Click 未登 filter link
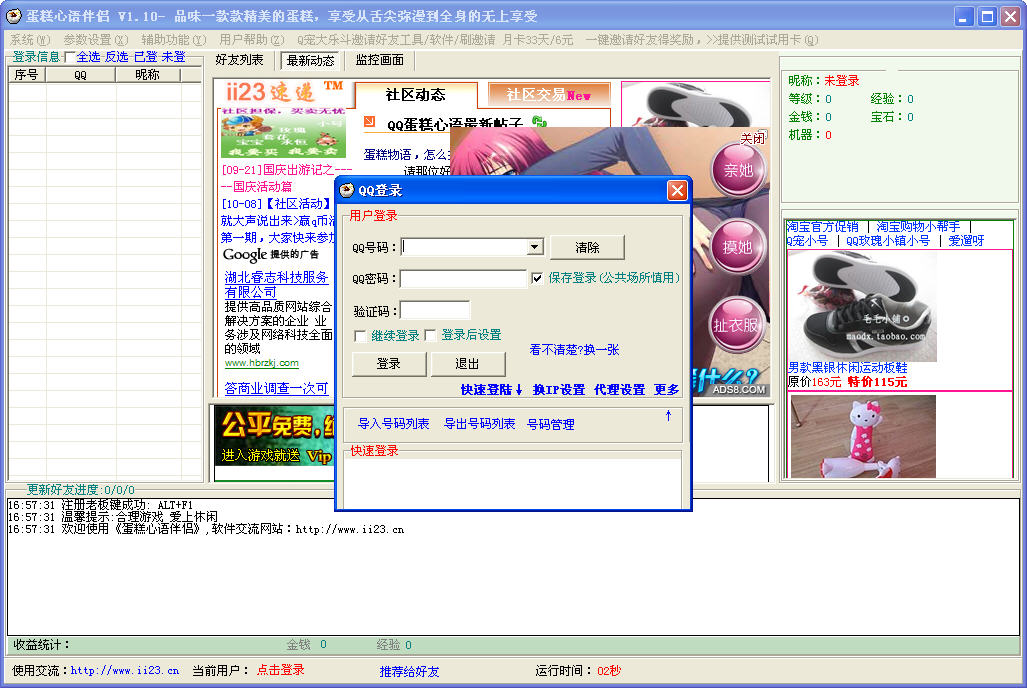The height and width of the screenshot is (688, 1027). point(174,57)
